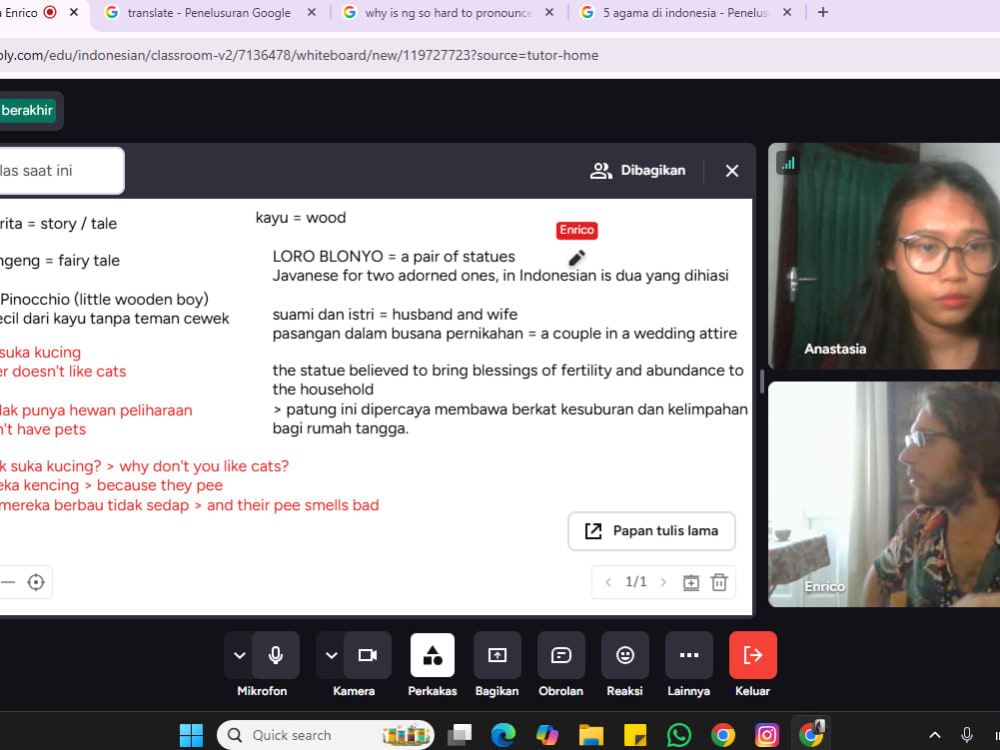The image size is (1000, 750).
Task: Mute the Mikrofon button
Action: (276, 655)
